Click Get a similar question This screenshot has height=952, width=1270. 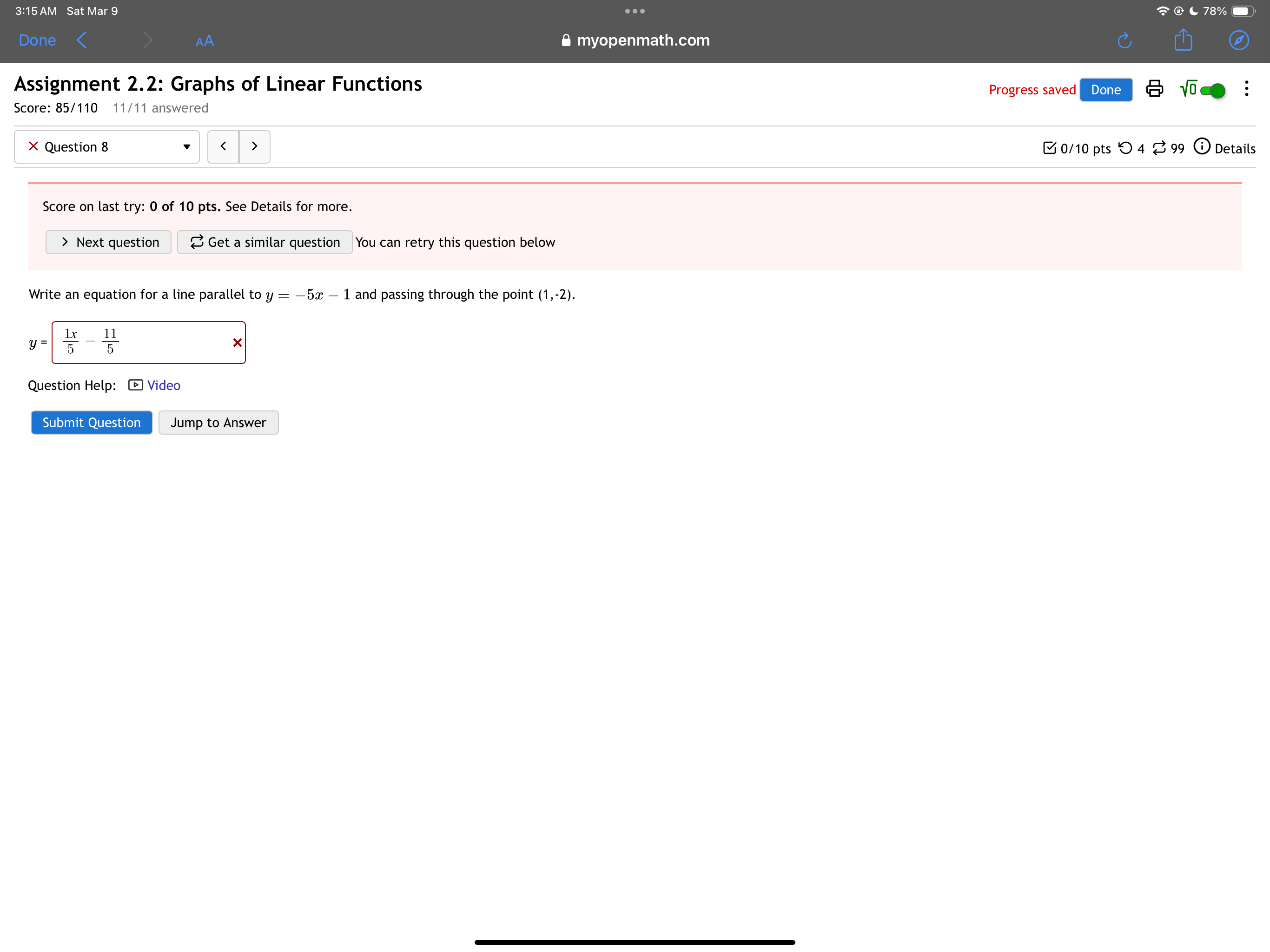coord(265,242)
